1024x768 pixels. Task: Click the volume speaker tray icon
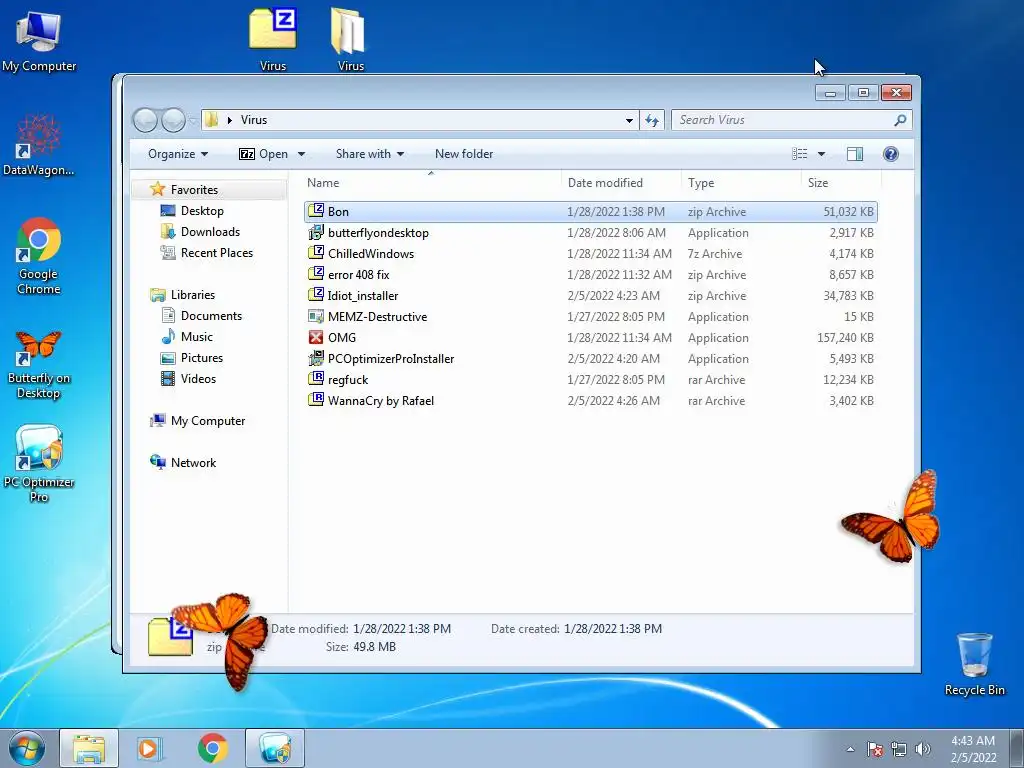click(x=922, y=749)
